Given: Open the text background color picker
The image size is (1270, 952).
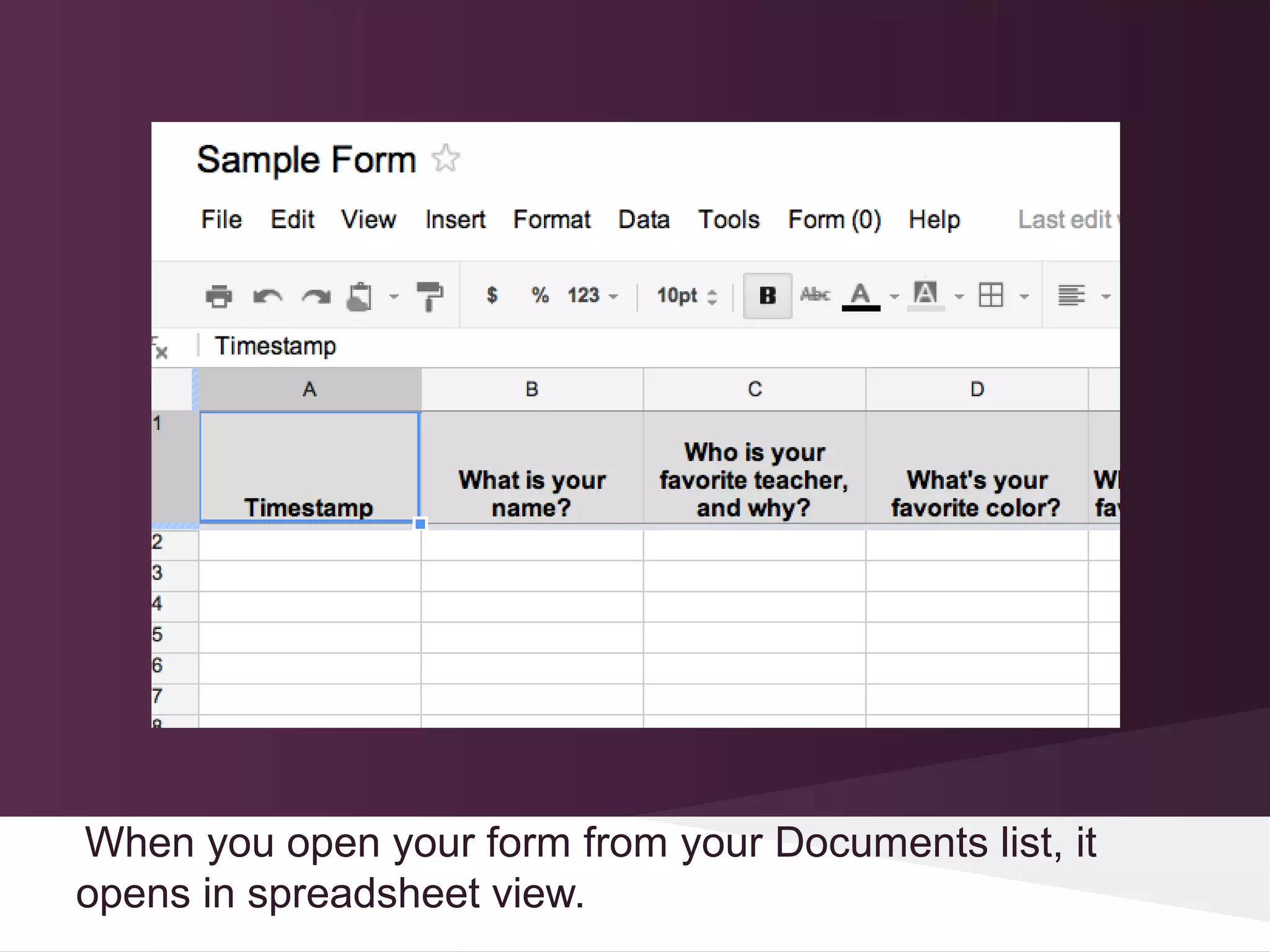Looking at the screenshot, I should (926, 296).
